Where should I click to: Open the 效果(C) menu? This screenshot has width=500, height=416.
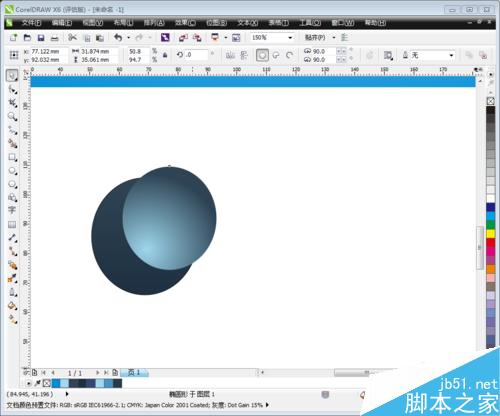[x=186, y=23]
